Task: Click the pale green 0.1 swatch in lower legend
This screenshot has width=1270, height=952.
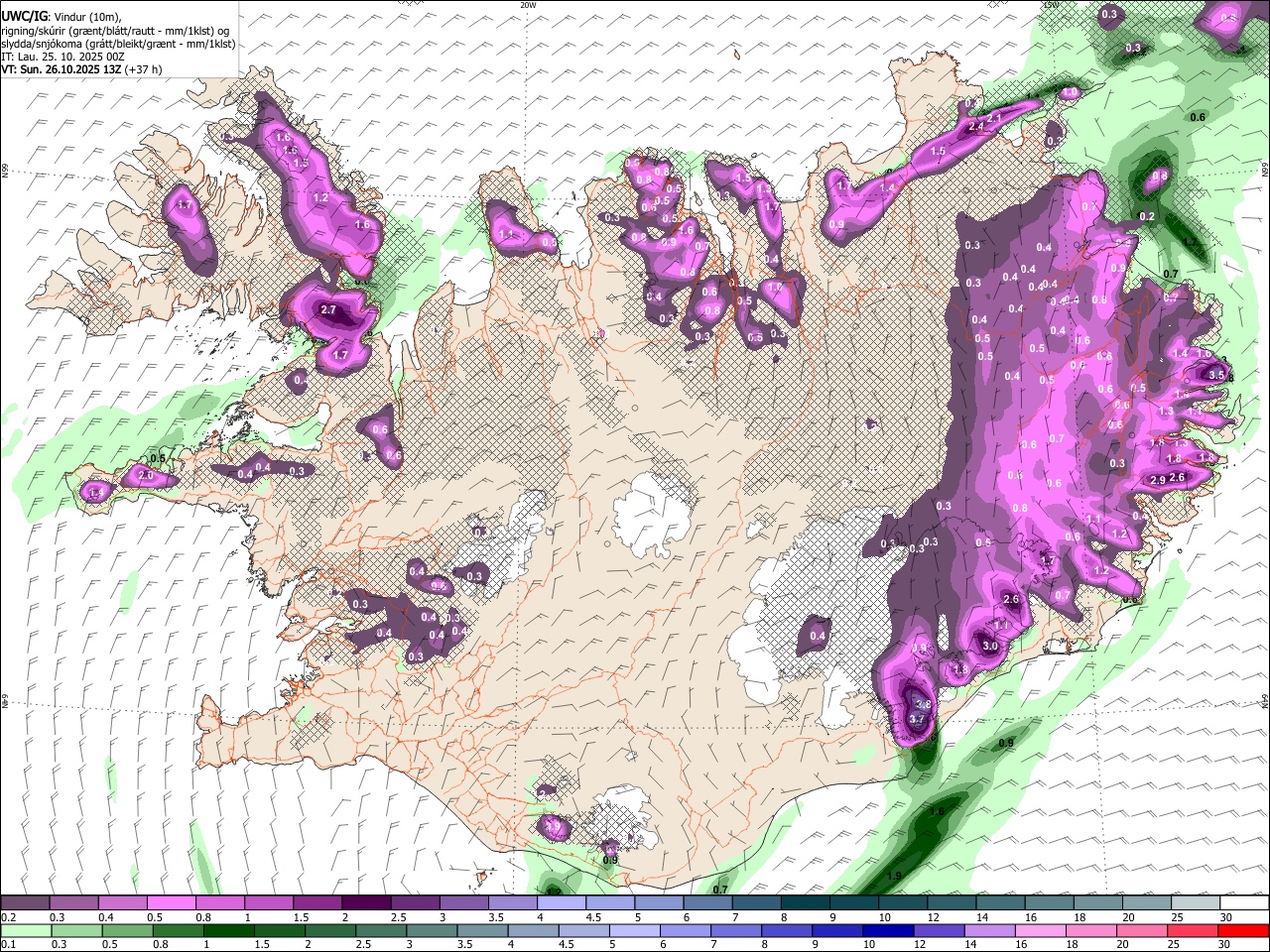Action: tap(25, 931)
